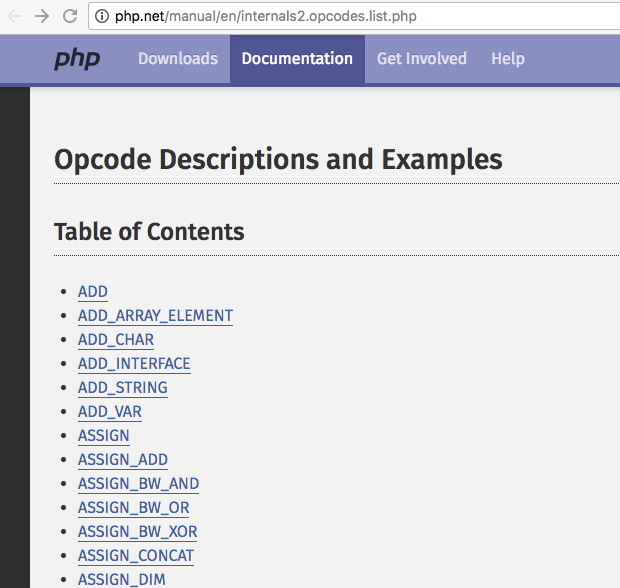Open the ASSIGN_BW_AND link
This screenshot has height=588, width=620.
(x=138, y=484)
